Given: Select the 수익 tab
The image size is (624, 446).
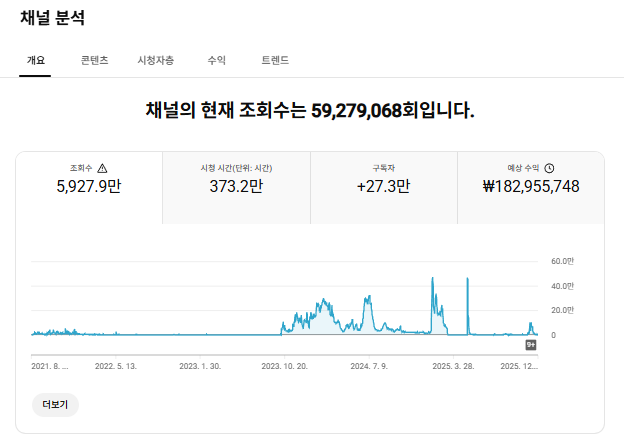Looking at the screenshot, I should [x=216, y=60].
